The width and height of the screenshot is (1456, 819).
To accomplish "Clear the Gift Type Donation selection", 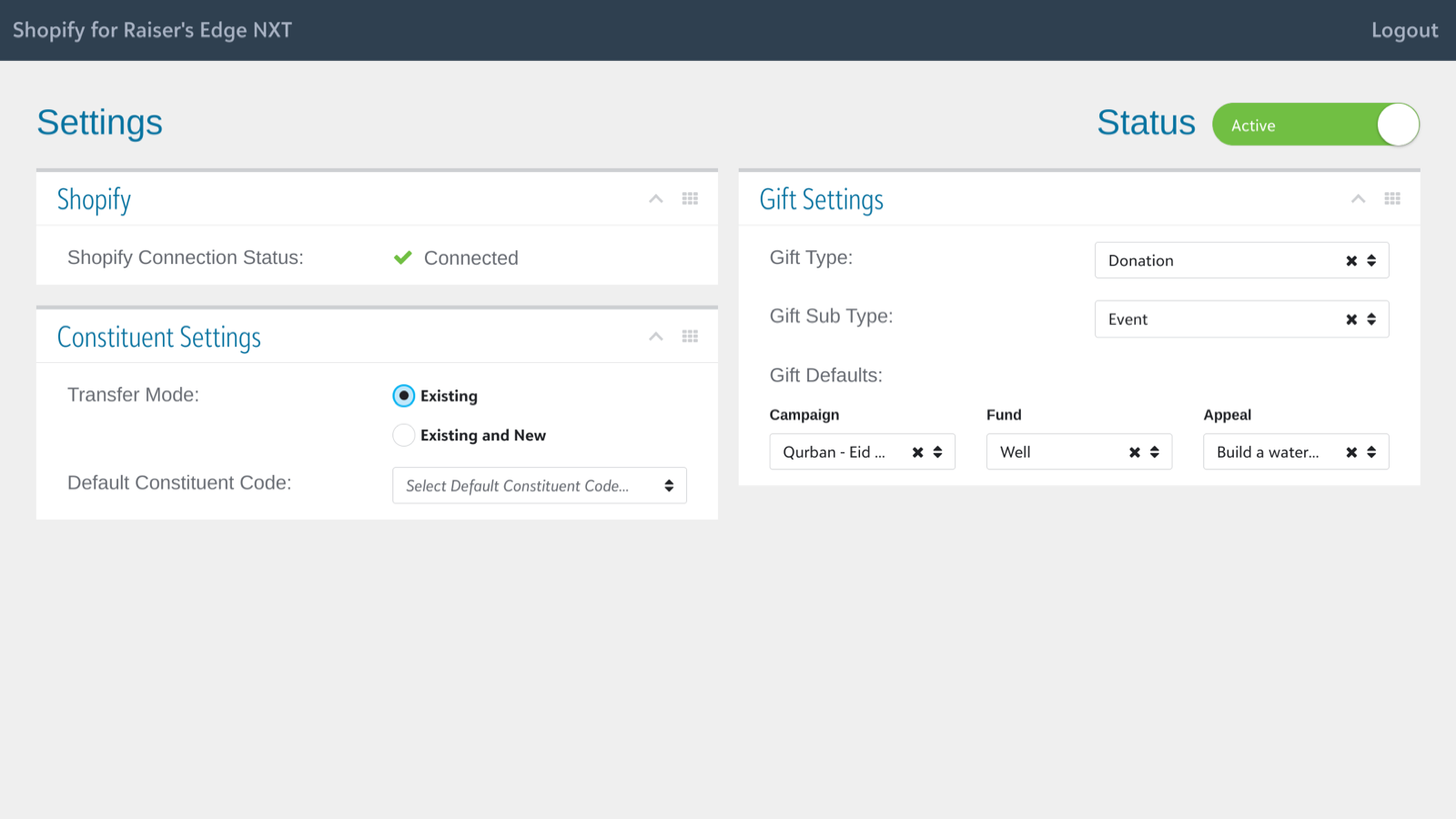I will pyautogui.click(x=1351, y=261).
